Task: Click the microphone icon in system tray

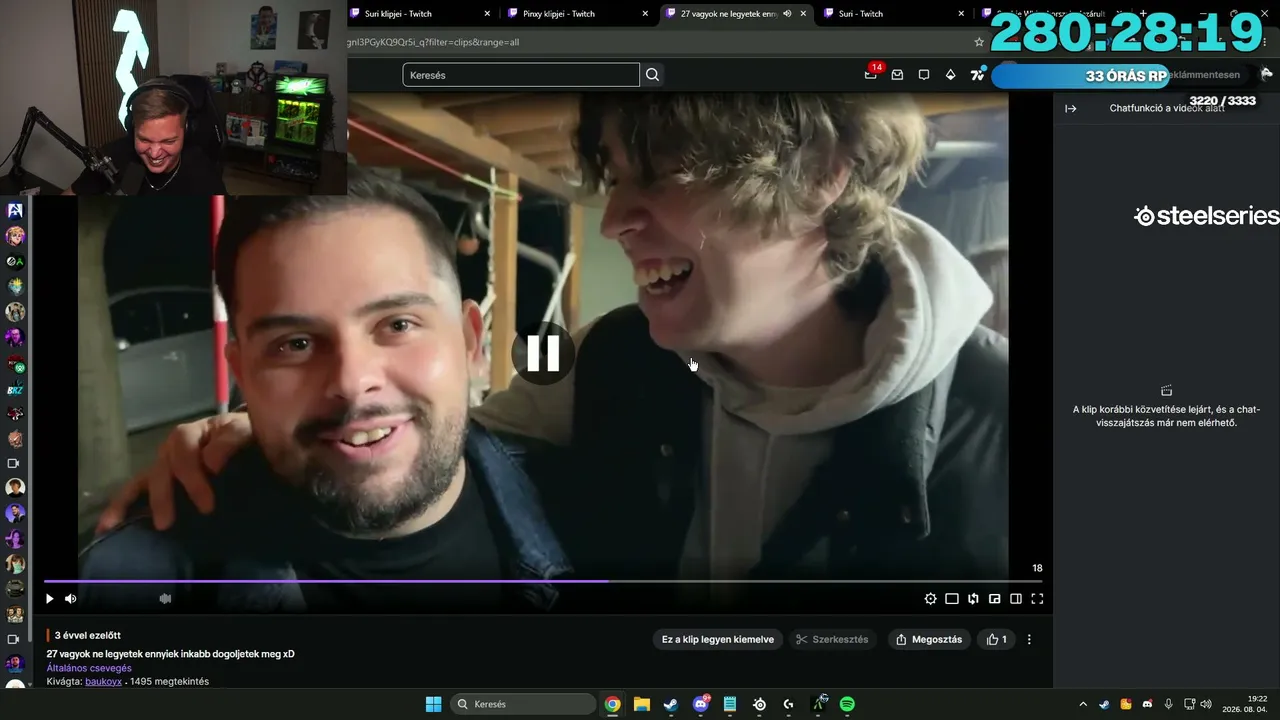Action: tap(1168, 704)
